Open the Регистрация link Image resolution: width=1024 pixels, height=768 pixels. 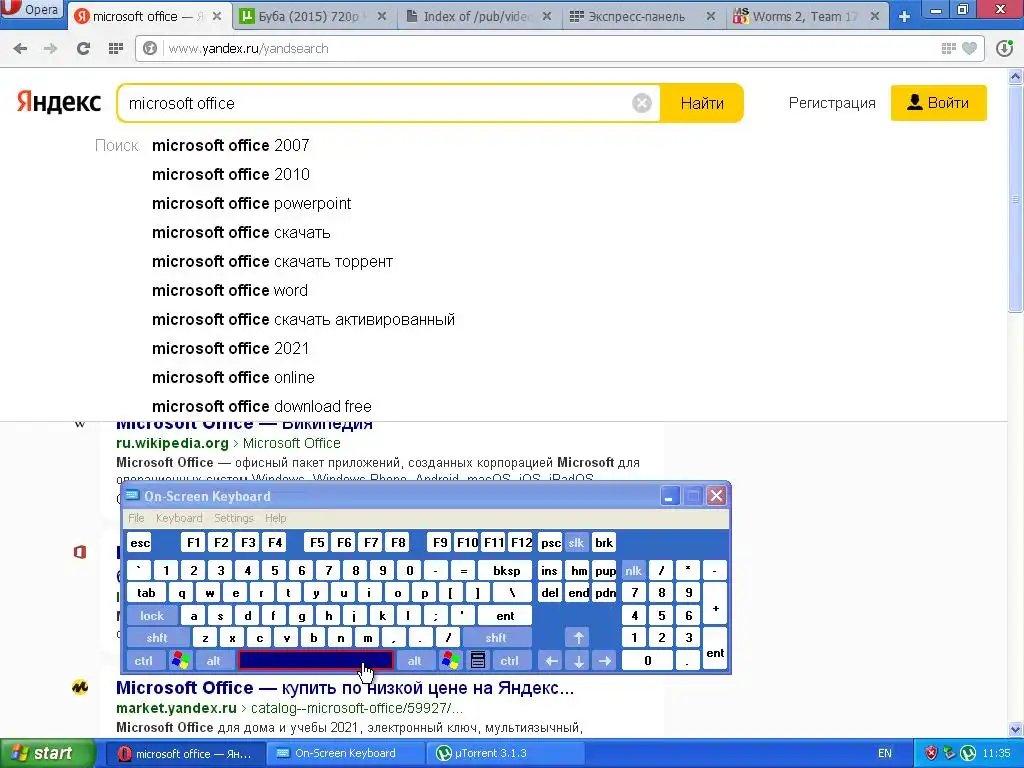point(832,103)
